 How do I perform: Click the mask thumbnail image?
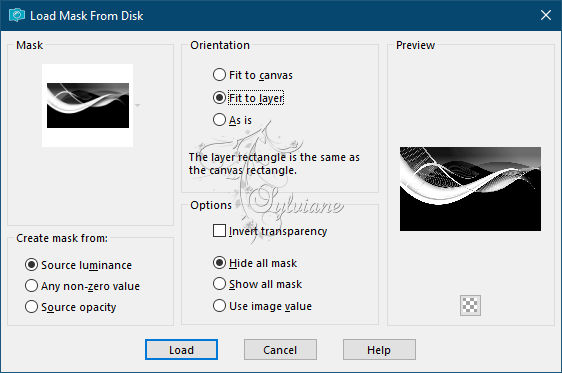(x=87, y=105)
